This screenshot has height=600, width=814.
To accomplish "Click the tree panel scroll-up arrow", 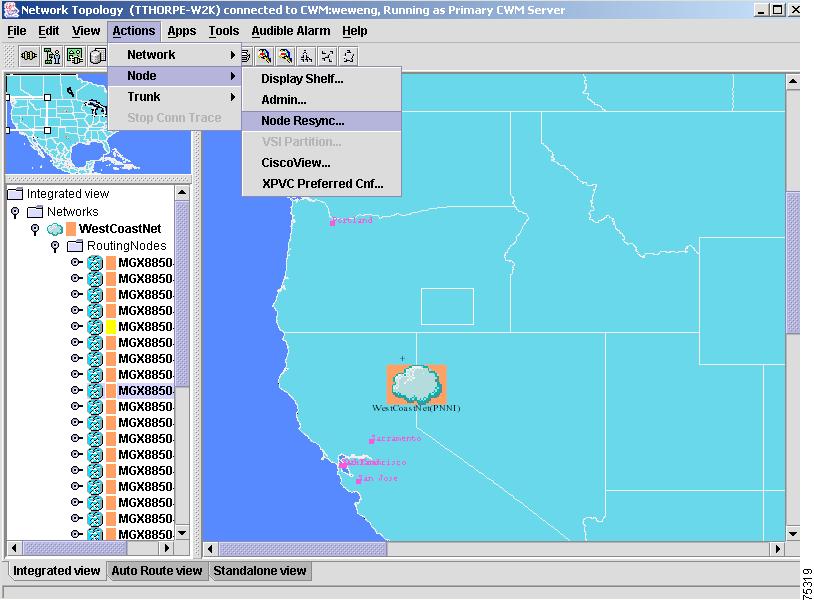I will (x=182, y=193).
